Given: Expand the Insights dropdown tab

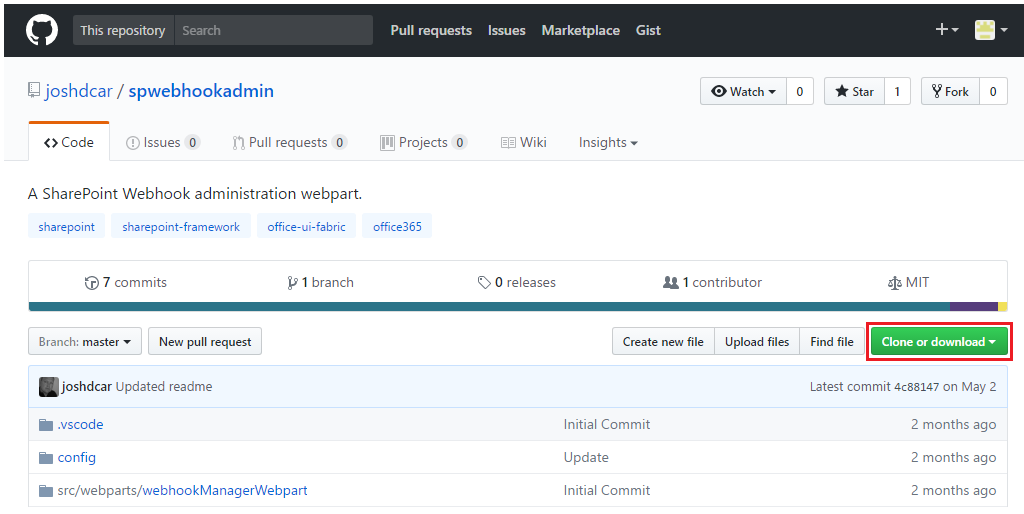Looking at the screenshot, I should tap(608, 142).
